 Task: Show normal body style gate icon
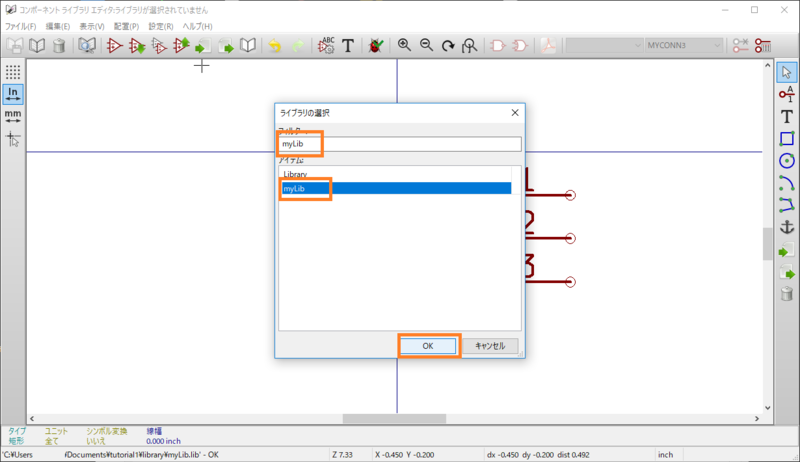pyautogui.click(x=497, y=45)
